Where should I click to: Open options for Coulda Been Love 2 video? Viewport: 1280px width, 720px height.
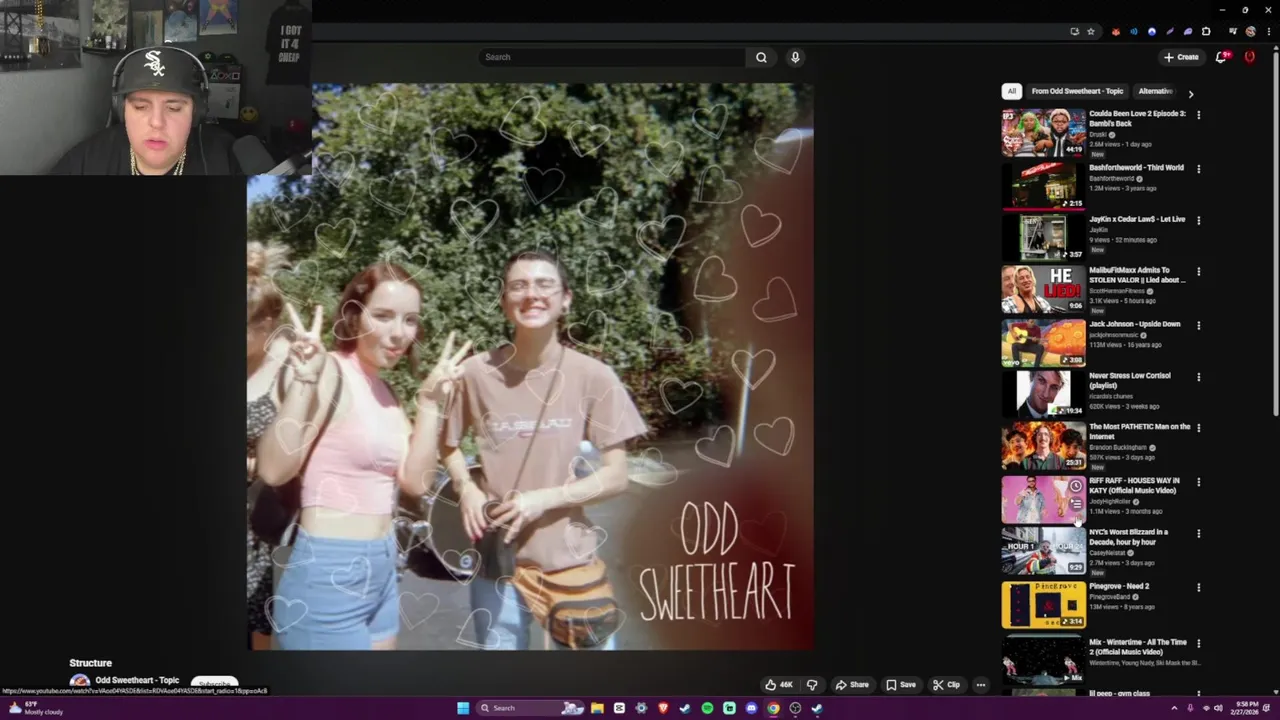[1198, 115]
